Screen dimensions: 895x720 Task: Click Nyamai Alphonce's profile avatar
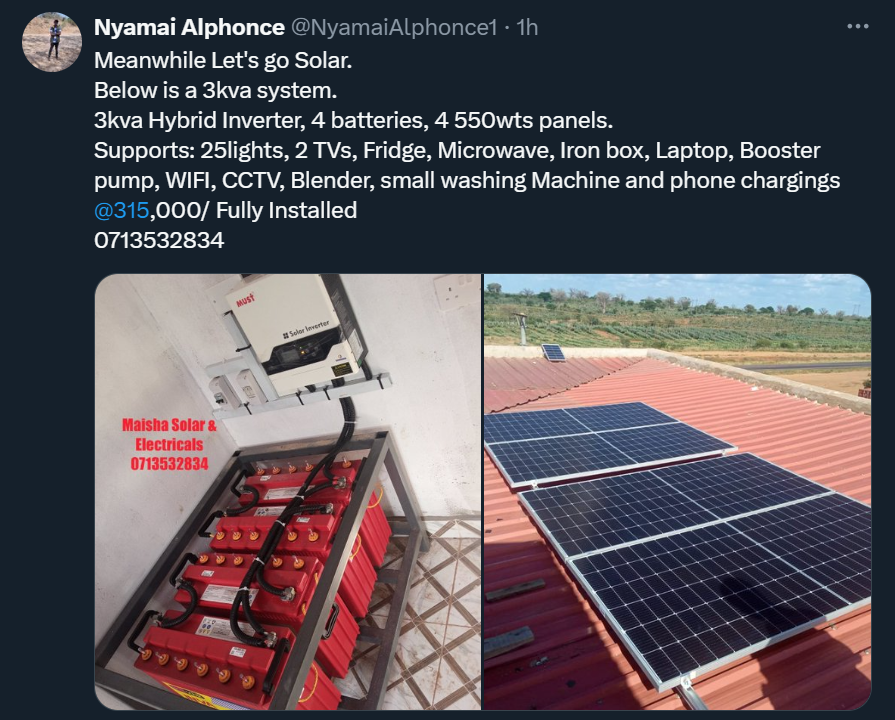(51, 42)
